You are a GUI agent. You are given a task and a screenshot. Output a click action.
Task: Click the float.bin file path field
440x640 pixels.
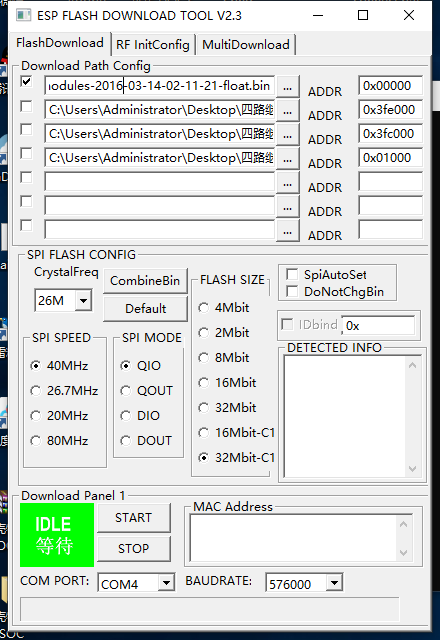point(160,86)
